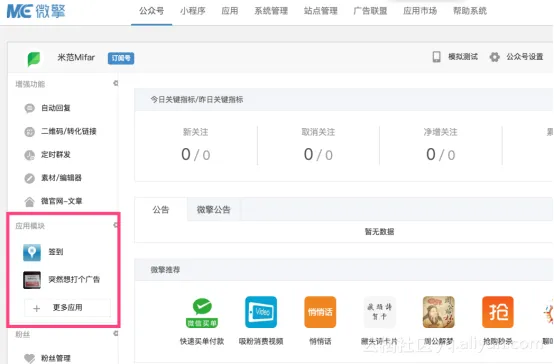Click the 周公解梦 label
Image resolution: width=554 pixels, height=364 pixels.
point(438,341)
